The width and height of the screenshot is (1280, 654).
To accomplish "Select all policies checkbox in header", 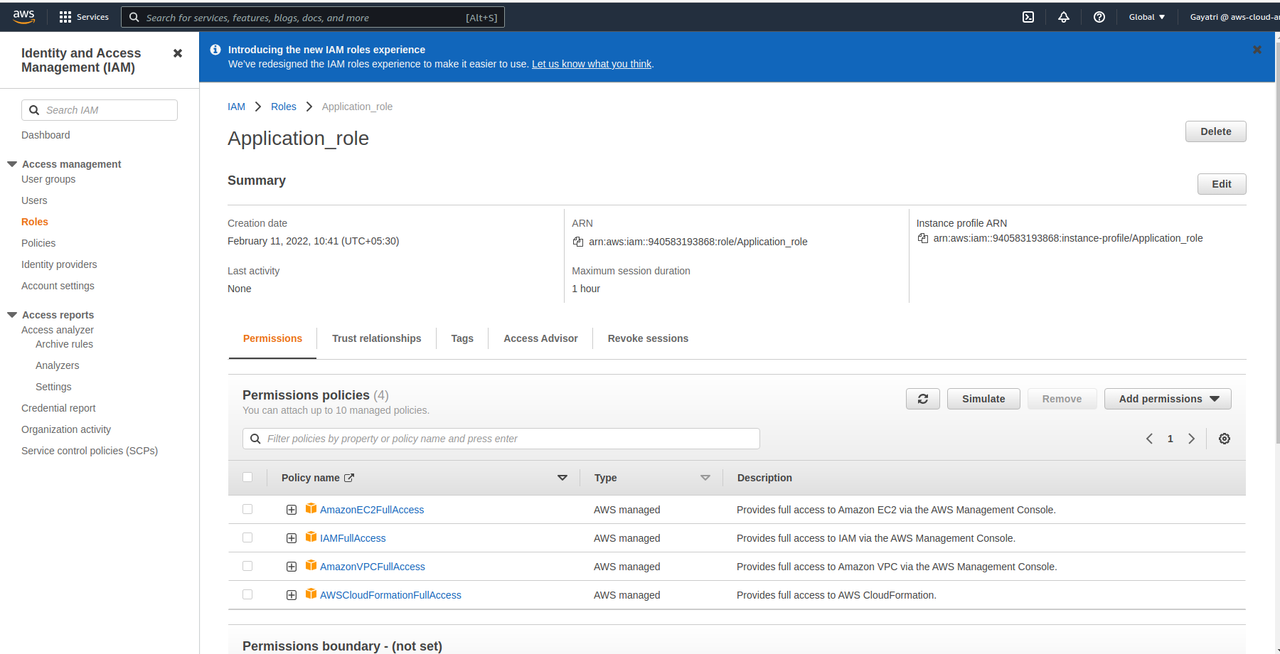I will pos(248,478).
